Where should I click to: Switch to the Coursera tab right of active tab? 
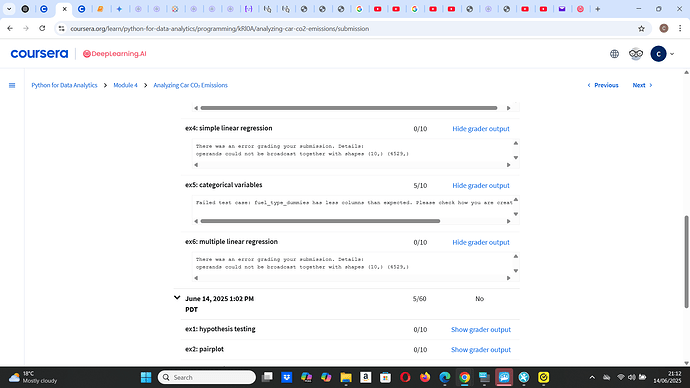click(x=81, y=9)
